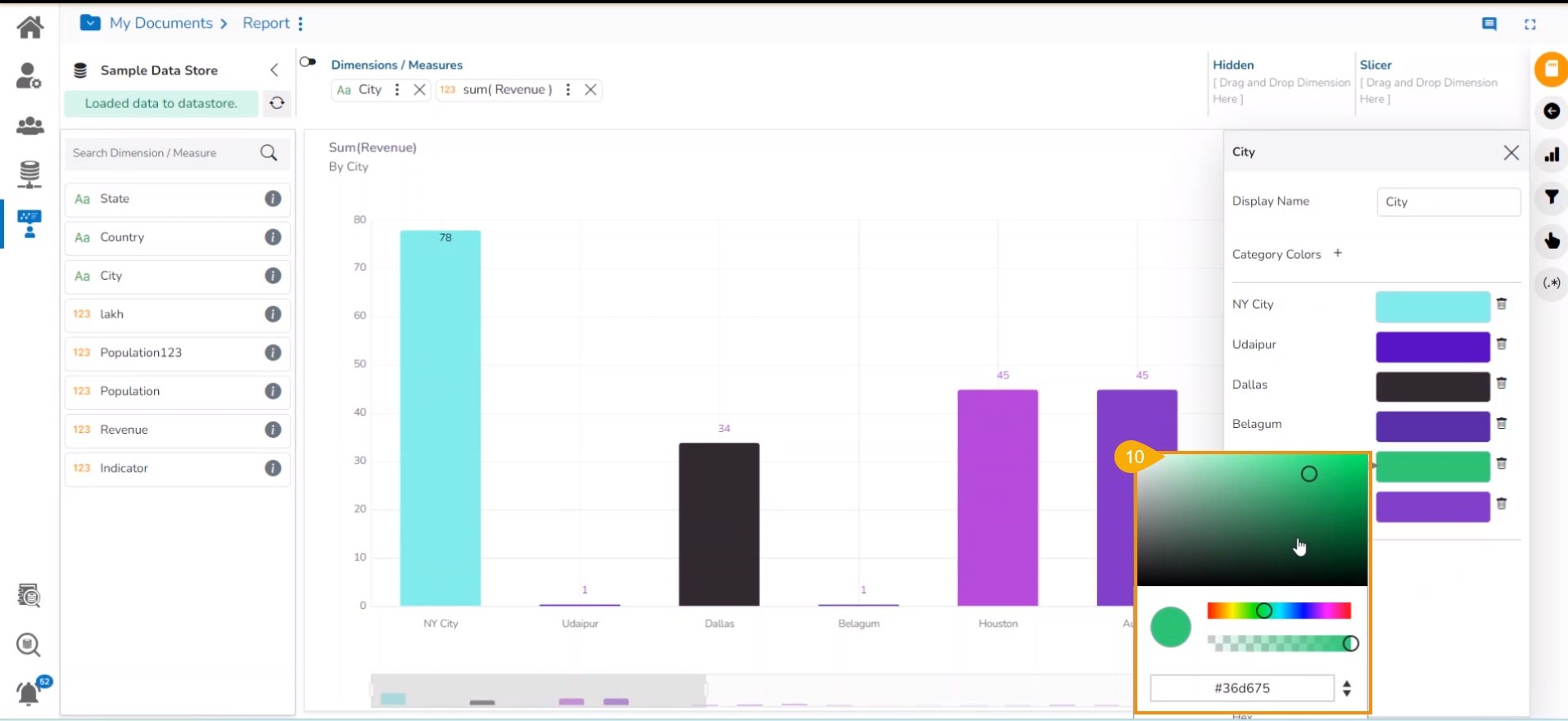Show info for Population123 measure
The height and width of the screenshot is (721, 1568).
273,353
